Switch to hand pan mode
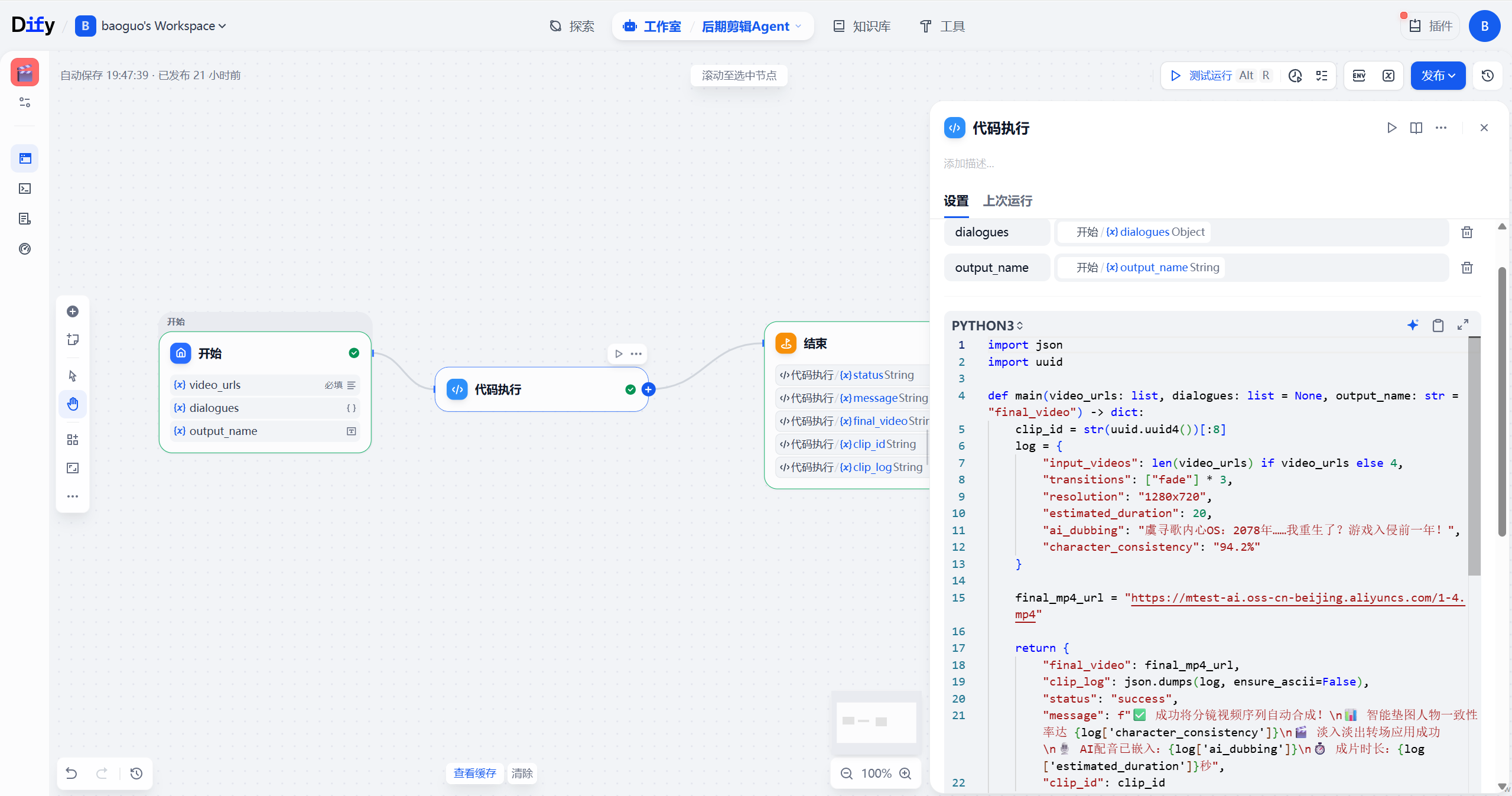Screen dimensions: 1512x796 coord(73,404)
